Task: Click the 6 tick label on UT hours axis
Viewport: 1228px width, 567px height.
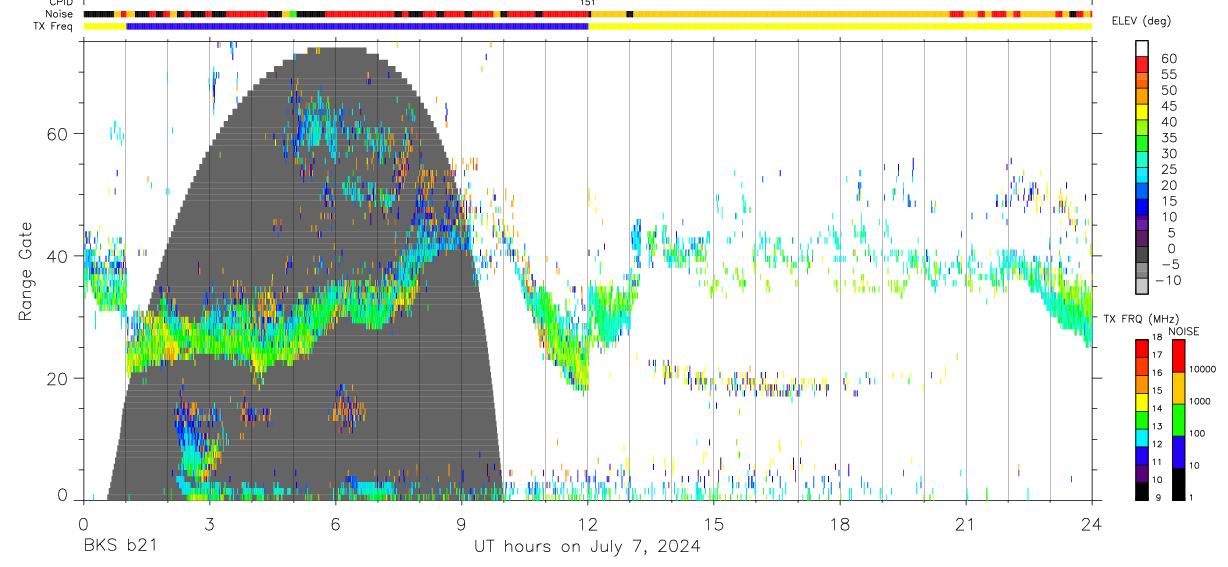Action: 336,524
